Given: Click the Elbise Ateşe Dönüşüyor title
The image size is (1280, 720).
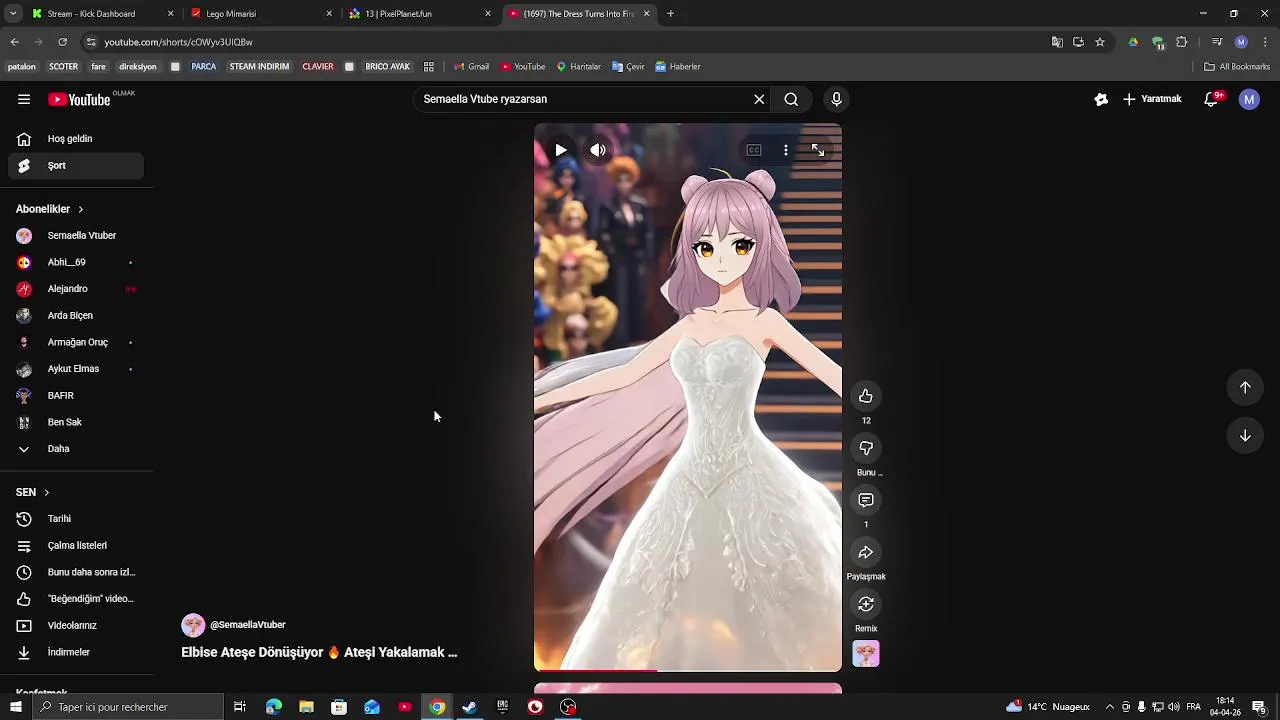Looking at the screenshot, I should (319, 652).
